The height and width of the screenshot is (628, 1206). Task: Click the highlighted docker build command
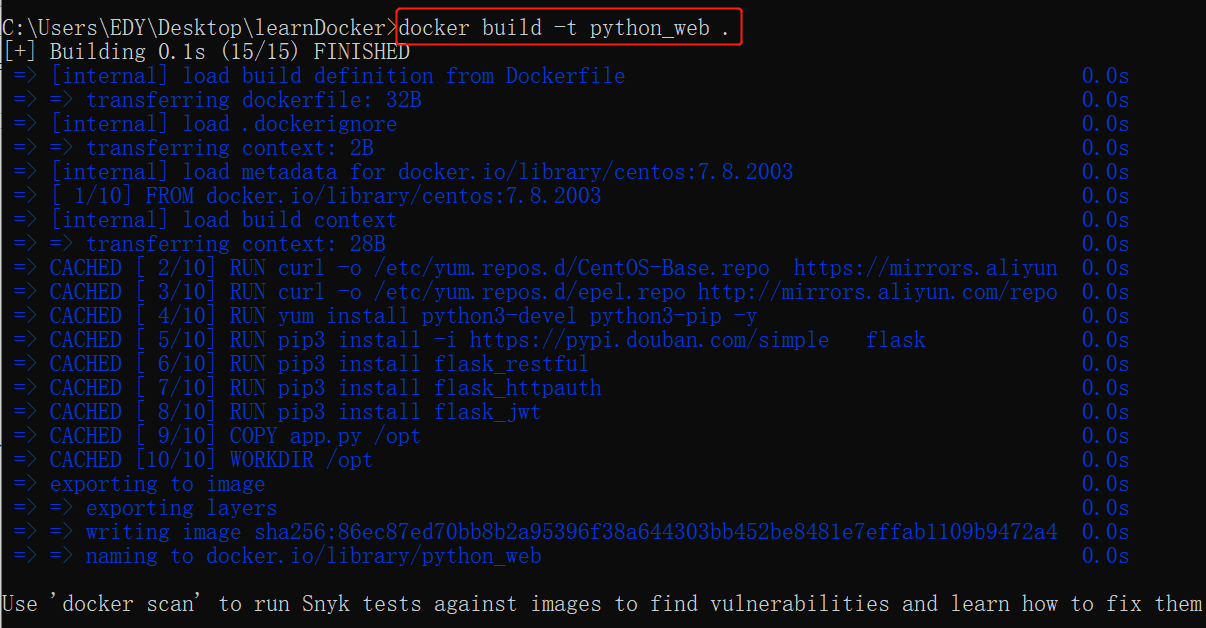pyautogui.click(x=569, y=28)
